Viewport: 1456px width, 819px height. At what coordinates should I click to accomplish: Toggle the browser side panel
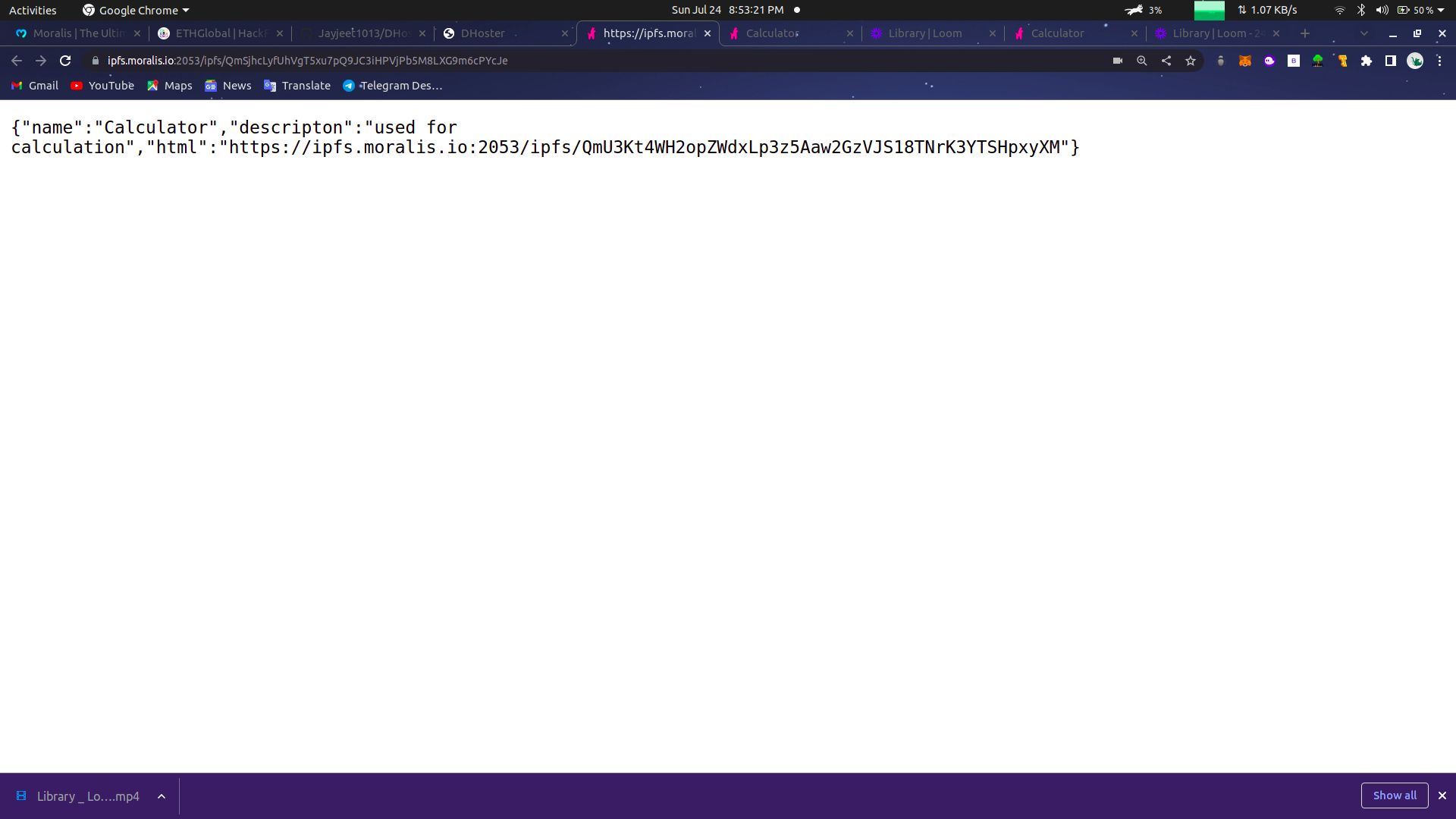coord(1391,61)
